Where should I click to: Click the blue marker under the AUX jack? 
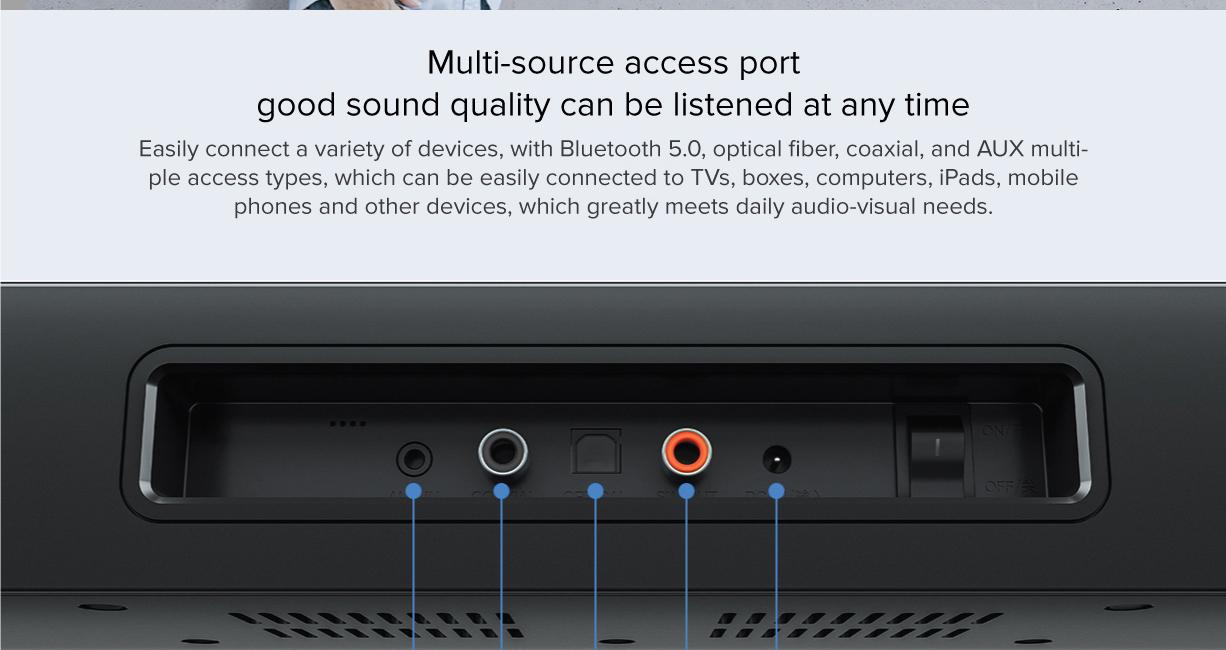click(x=414, y=492)
